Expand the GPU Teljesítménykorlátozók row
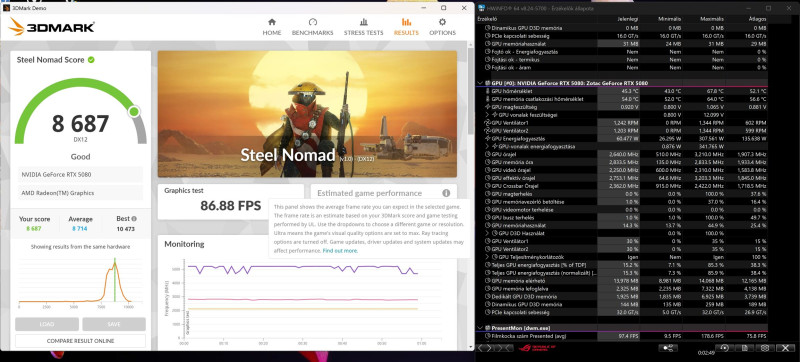Viewport: 800px width, 362px height. [x=487, y=257]
